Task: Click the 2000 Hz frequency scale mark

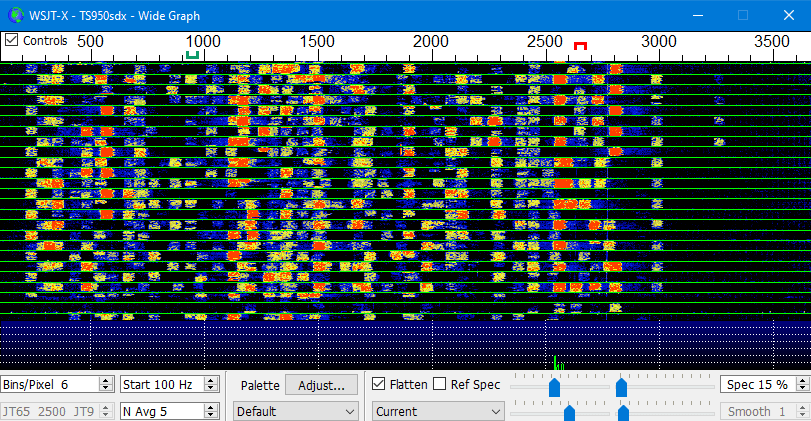Action: (430, 41)
